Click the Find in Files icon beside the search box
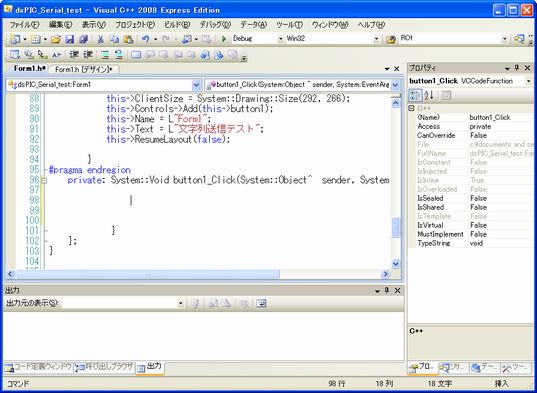Screen dimensions: 537x393 [x=390, y=39]
